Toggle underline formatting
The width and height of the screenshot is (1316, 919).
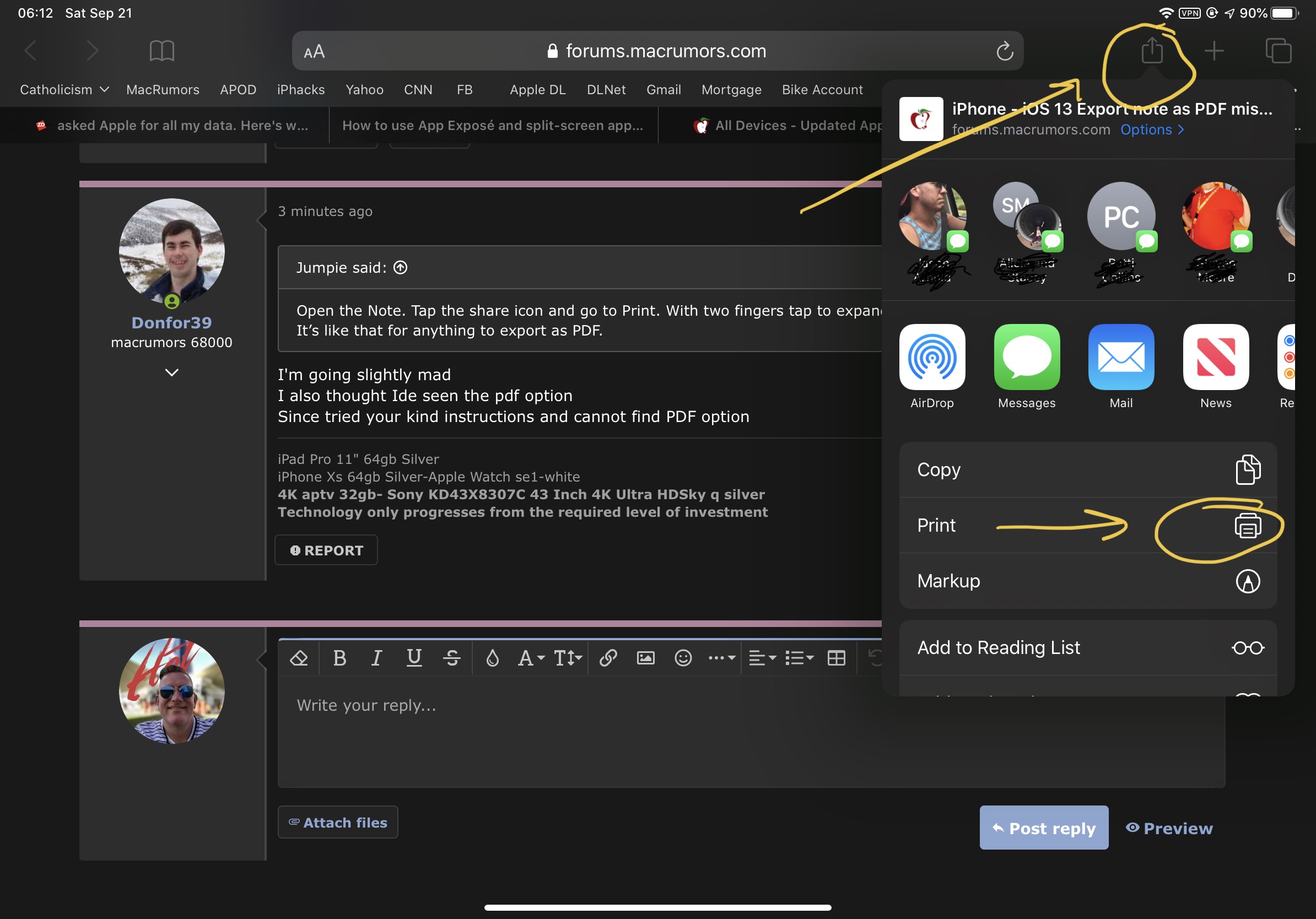[x=414, y=658]
